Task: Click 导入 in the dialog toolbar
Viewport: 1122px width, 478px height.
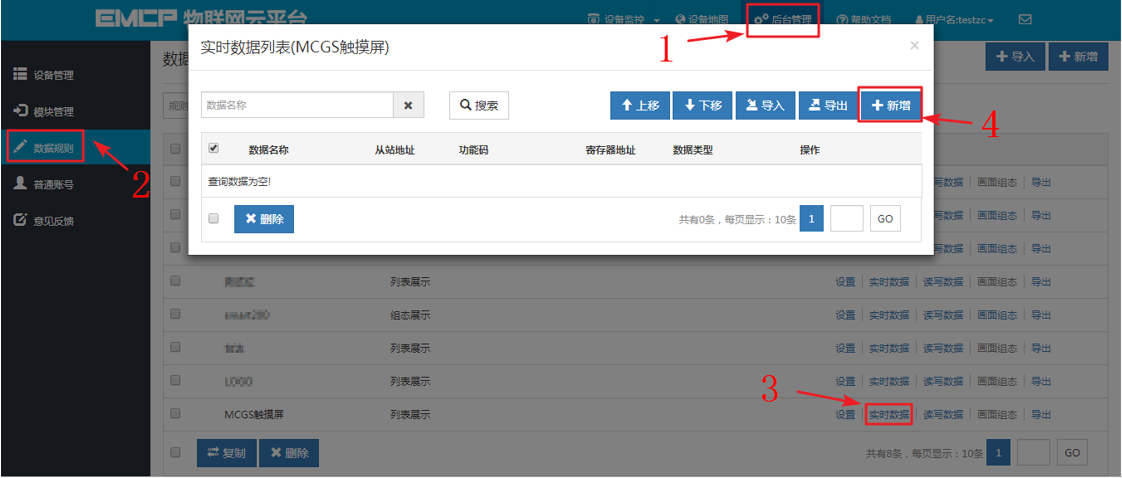Action: pos(765,105)
